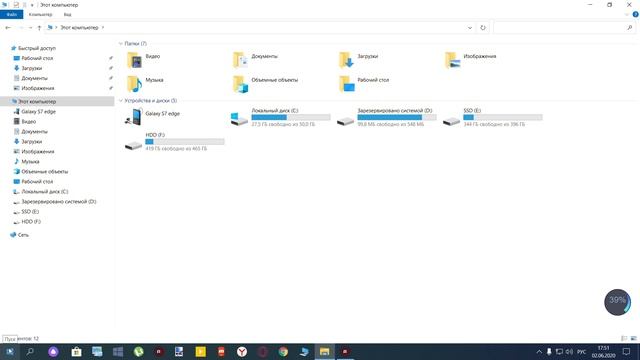This screenshot has width=640, height=360.
Task: Open the Вид ribbon tab
Action: (67, 14)
